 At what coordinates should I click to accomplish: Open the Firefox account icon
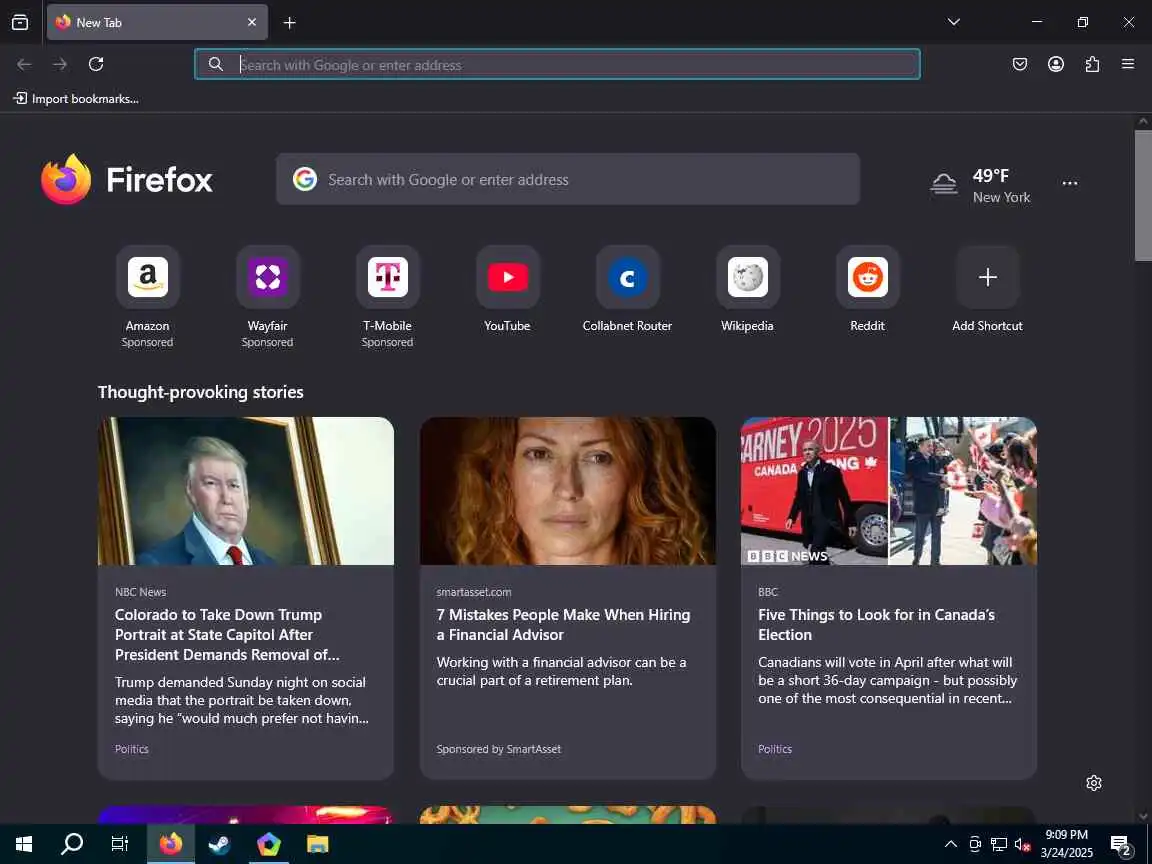point(1056,65)
